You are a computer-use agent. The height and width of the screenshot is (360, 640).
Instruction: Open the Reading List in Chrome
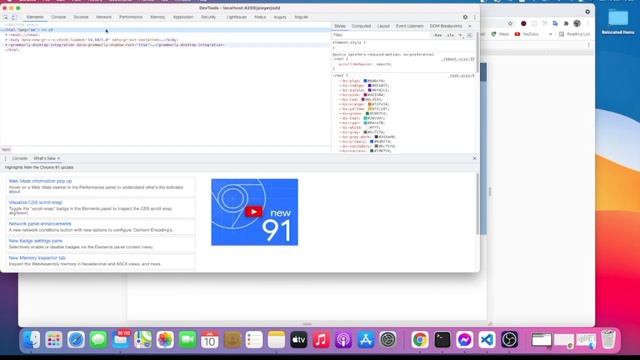tap(574, 34)
